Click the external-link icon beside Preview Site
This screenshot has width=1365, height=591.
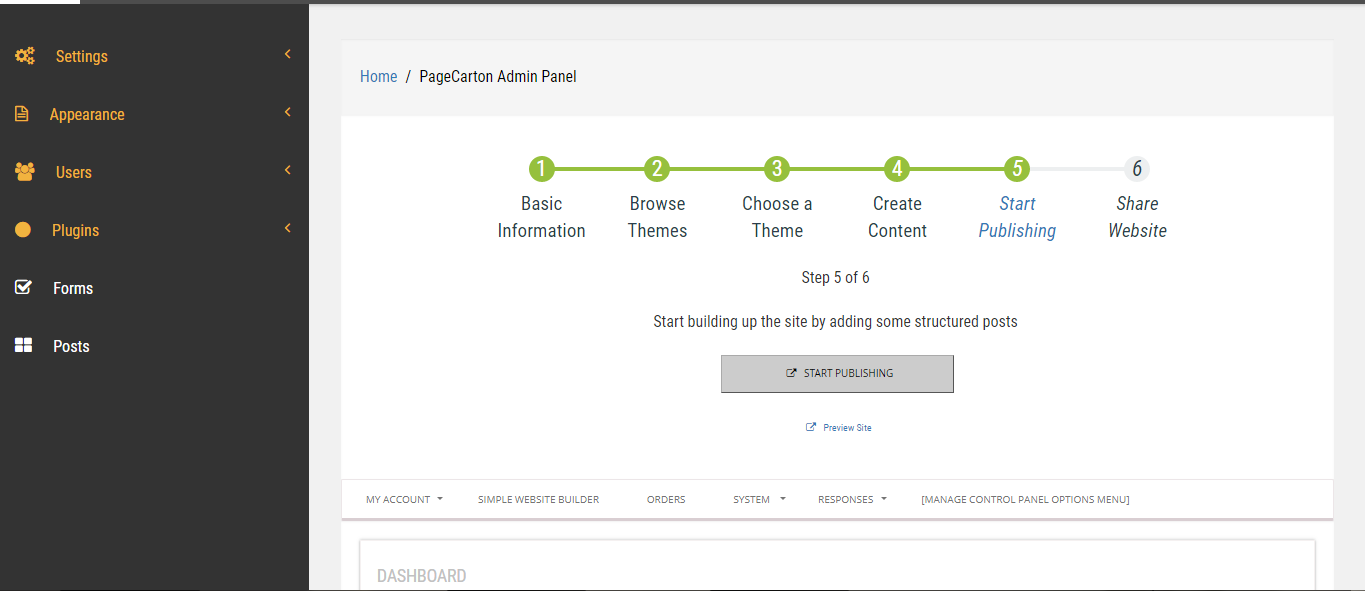pyautogui.click(x=811, y=427)
